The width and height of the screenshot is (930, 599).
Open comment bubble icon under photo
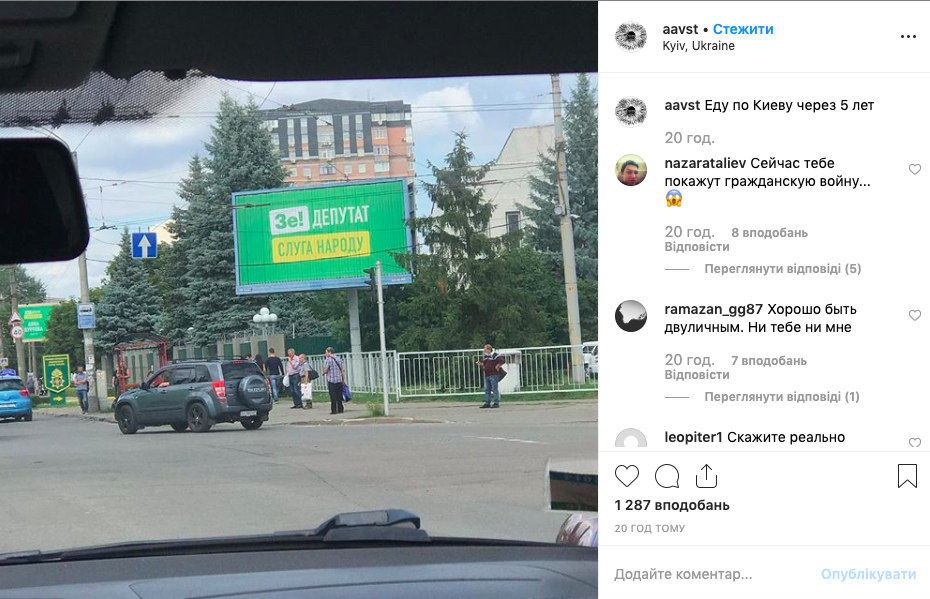667,476
